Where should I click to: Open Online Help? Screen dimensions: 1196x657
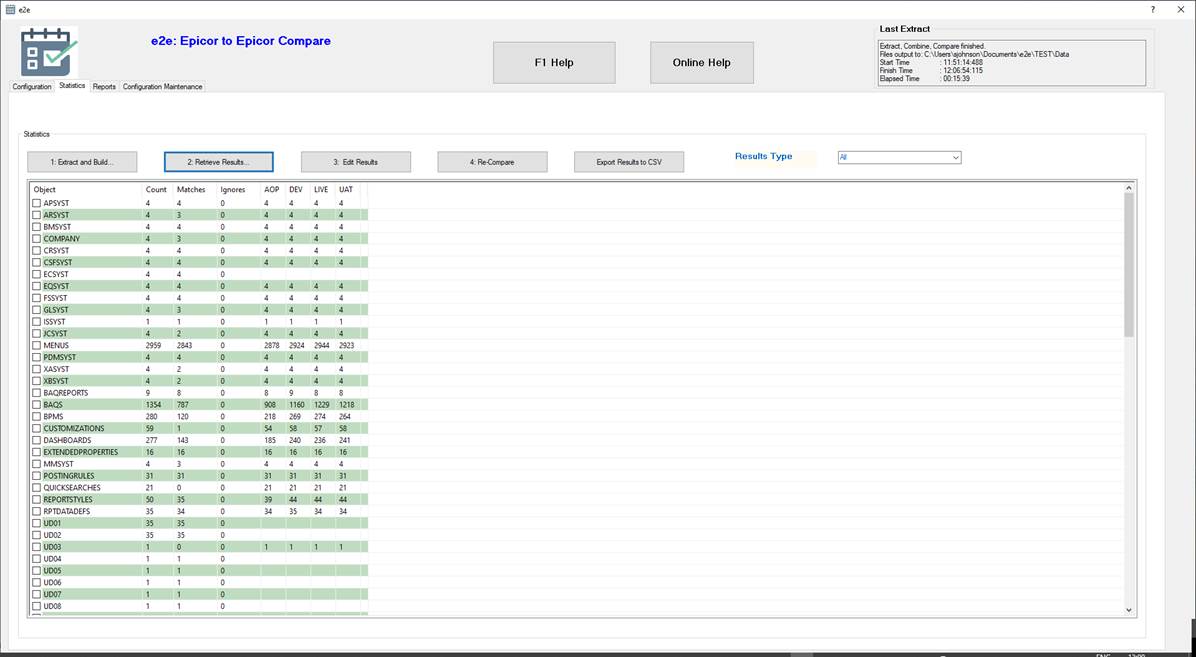pos(702,63)
